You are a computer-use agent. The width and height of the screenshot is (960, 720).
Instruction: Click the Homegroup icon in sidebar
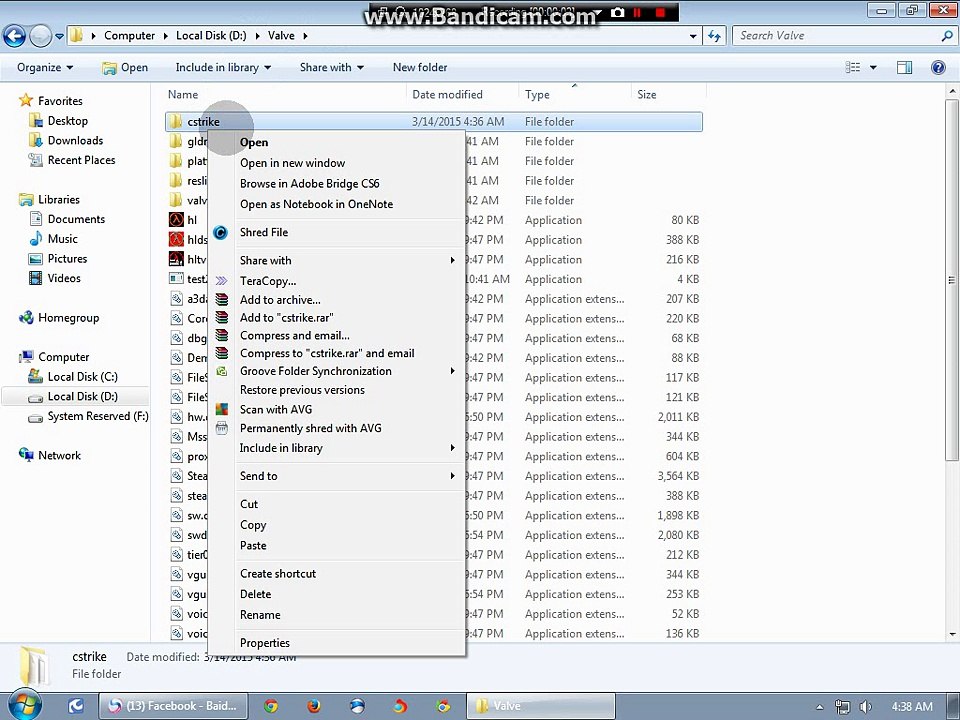coord(26,317)
